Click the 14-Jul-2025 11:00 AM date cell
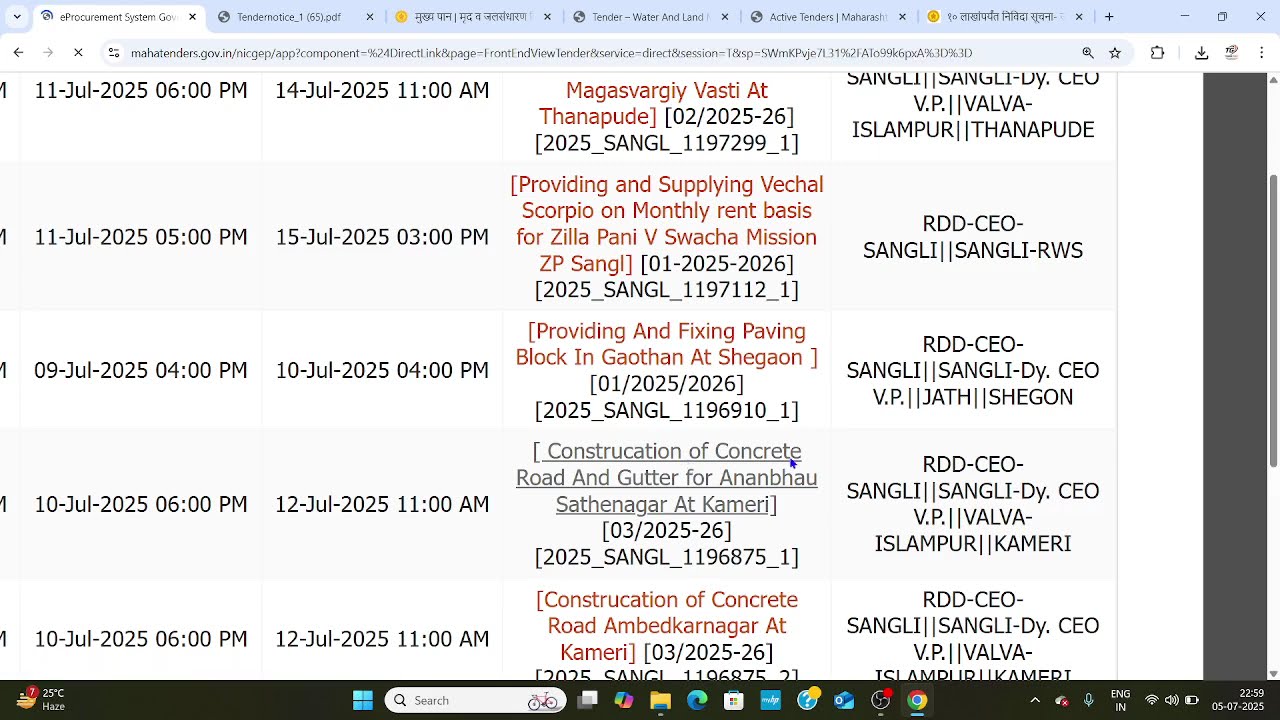 tap(382, 90)
